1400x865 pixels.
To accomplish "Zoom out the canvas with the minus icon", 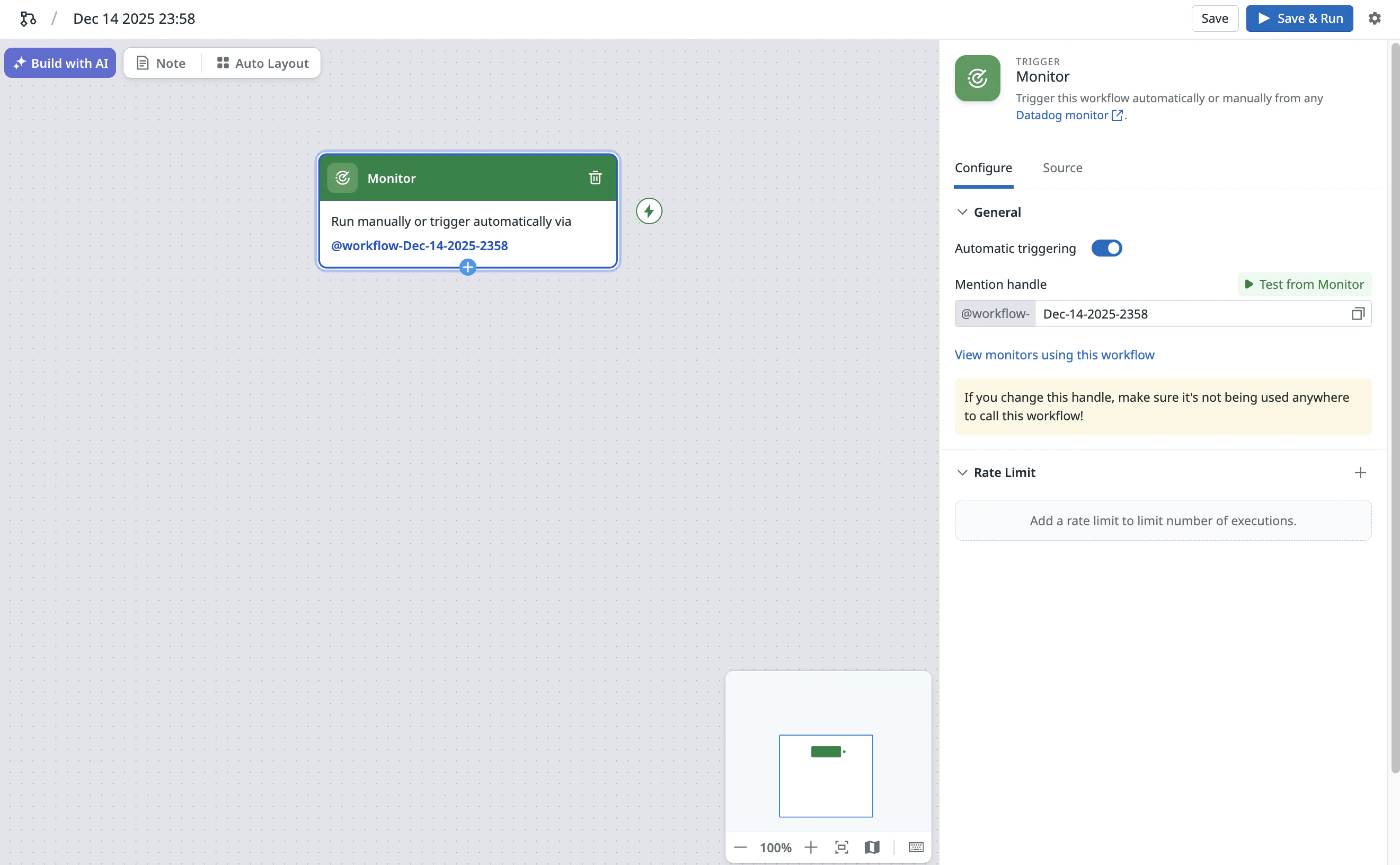I will click(x=740, y=848).
